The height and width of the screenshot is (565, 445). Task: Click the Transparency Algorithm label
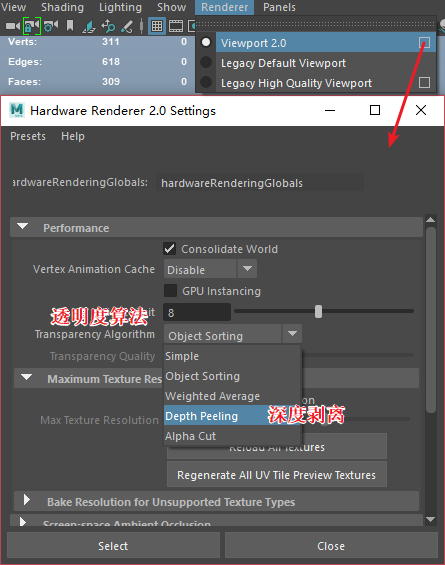(95, 334)
